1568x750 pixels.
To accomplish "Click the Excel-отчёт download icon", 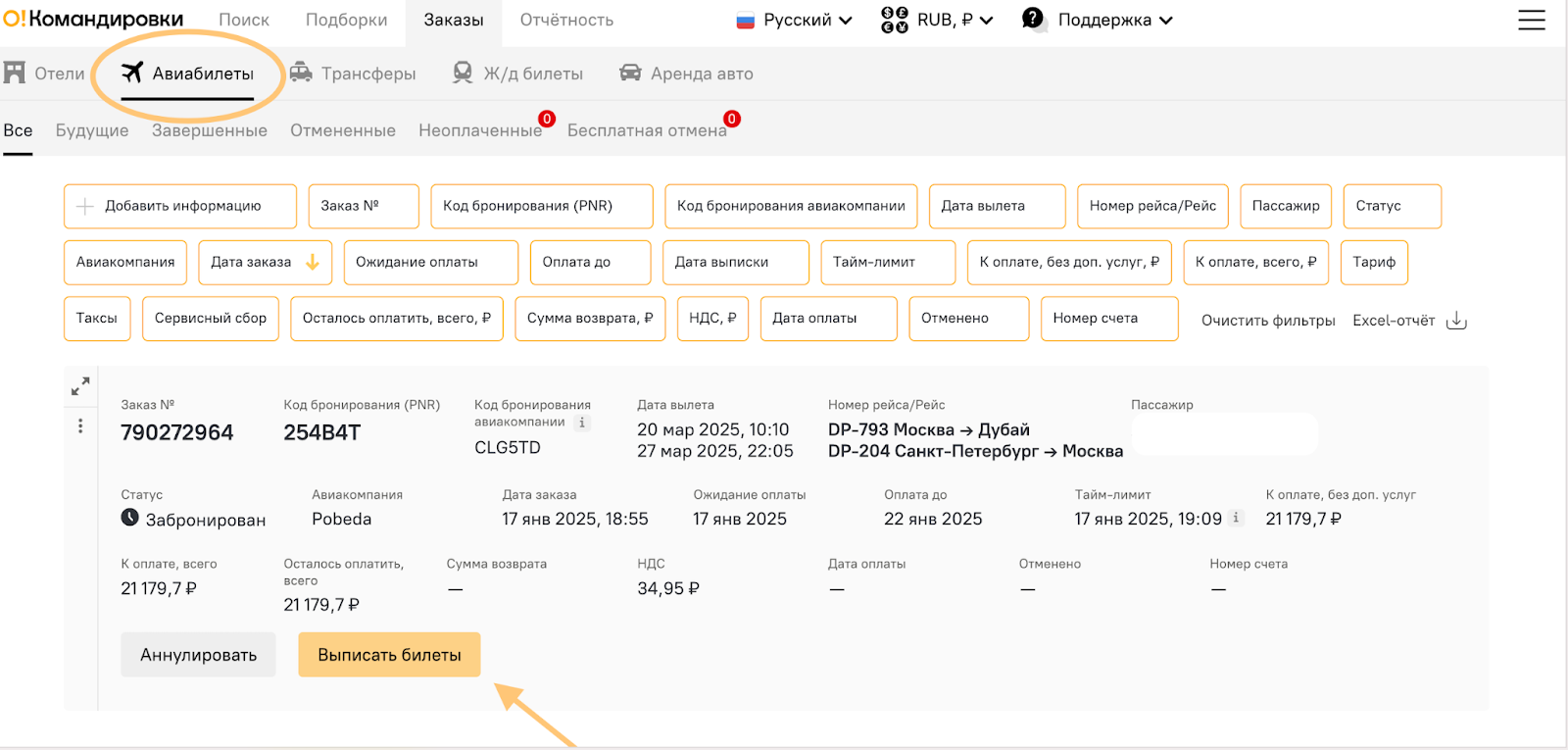I will (1457, 321).
